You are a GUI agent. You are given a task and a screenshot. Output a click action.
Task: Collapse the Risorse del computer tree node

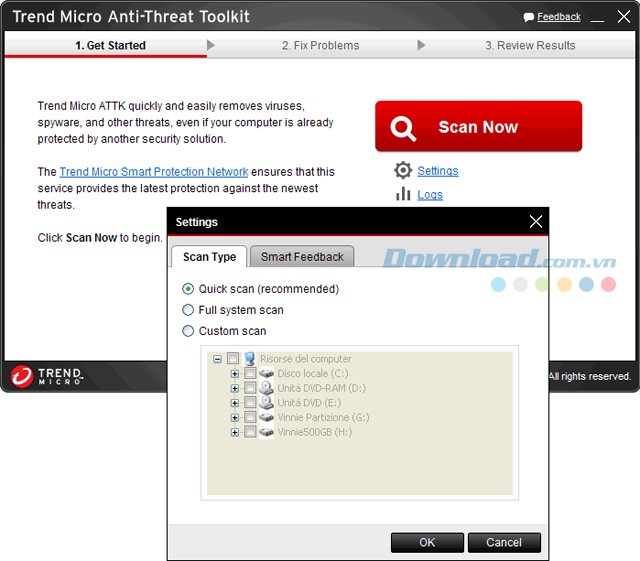pyautogui.click(x=218, y=359)
